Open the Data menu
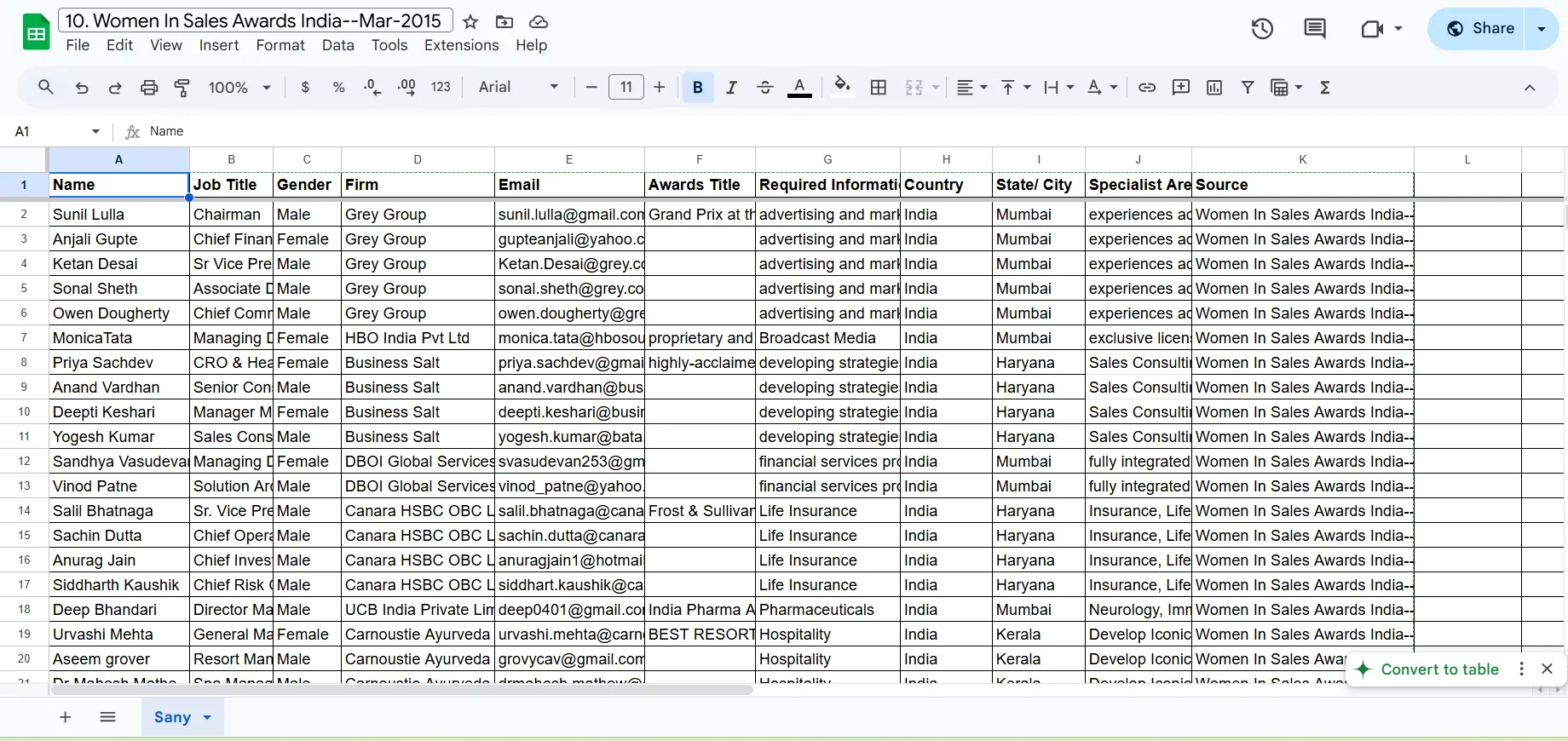1568x741 pixels. point(337,45)
